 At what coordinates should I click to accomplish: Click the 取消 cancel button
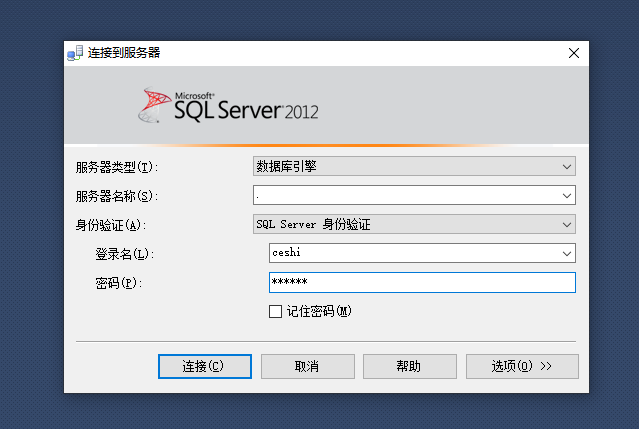(x=308, y=366)
